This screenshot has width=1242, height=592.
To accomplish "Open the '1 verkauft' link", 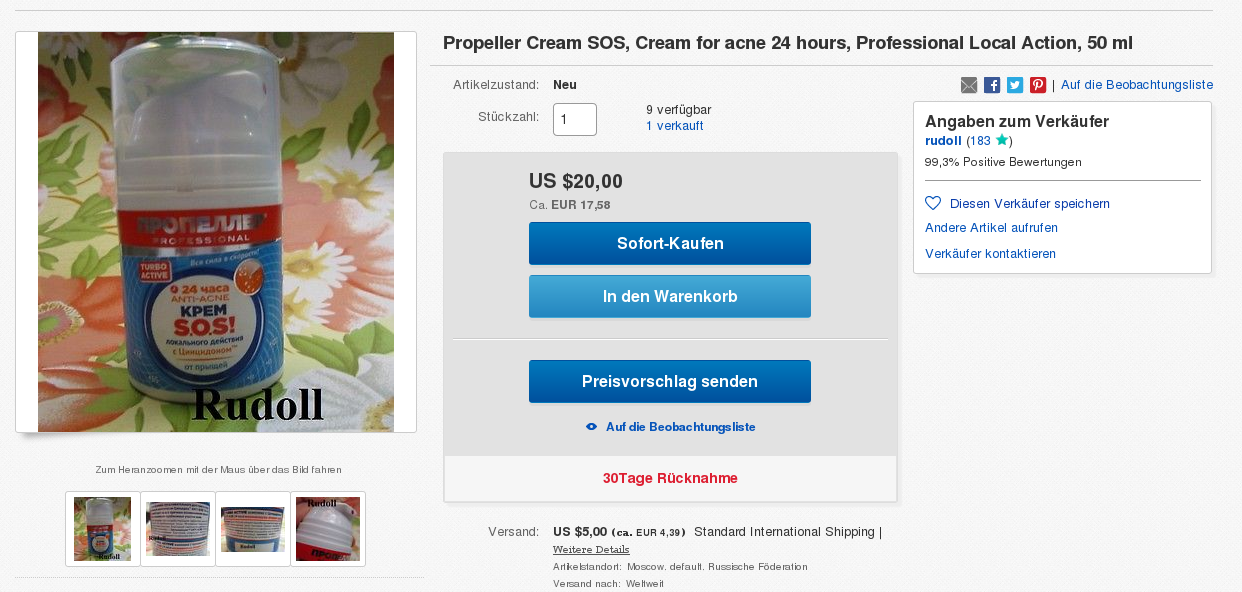I will tap(674, 126).
